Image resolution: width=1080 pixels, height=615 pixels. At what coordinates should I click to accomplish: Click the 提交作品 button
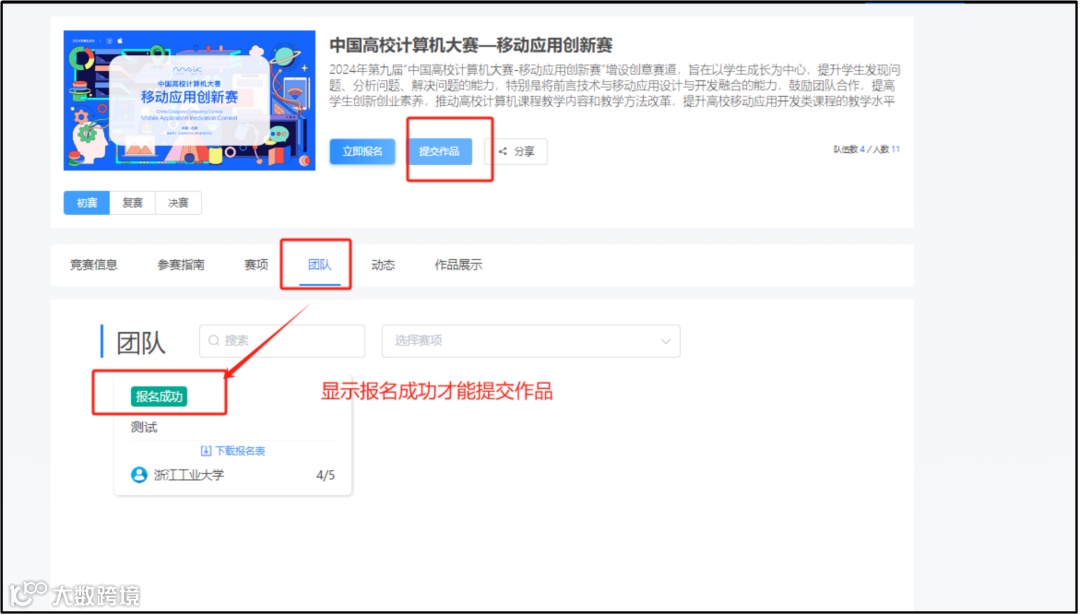click(x=439, y=152)
